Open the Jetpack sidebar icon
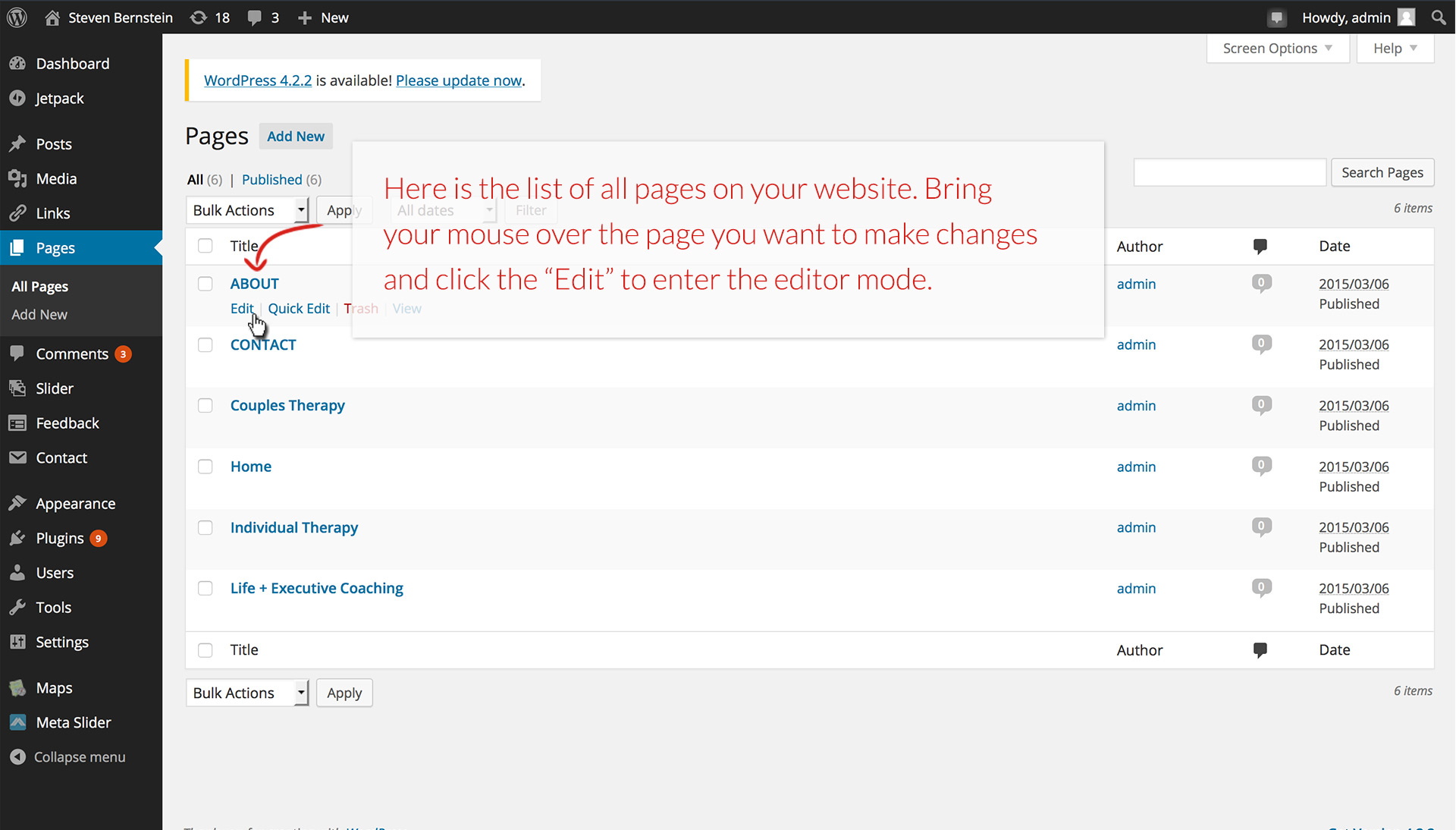1456x830 pixels. pos(17,99)
